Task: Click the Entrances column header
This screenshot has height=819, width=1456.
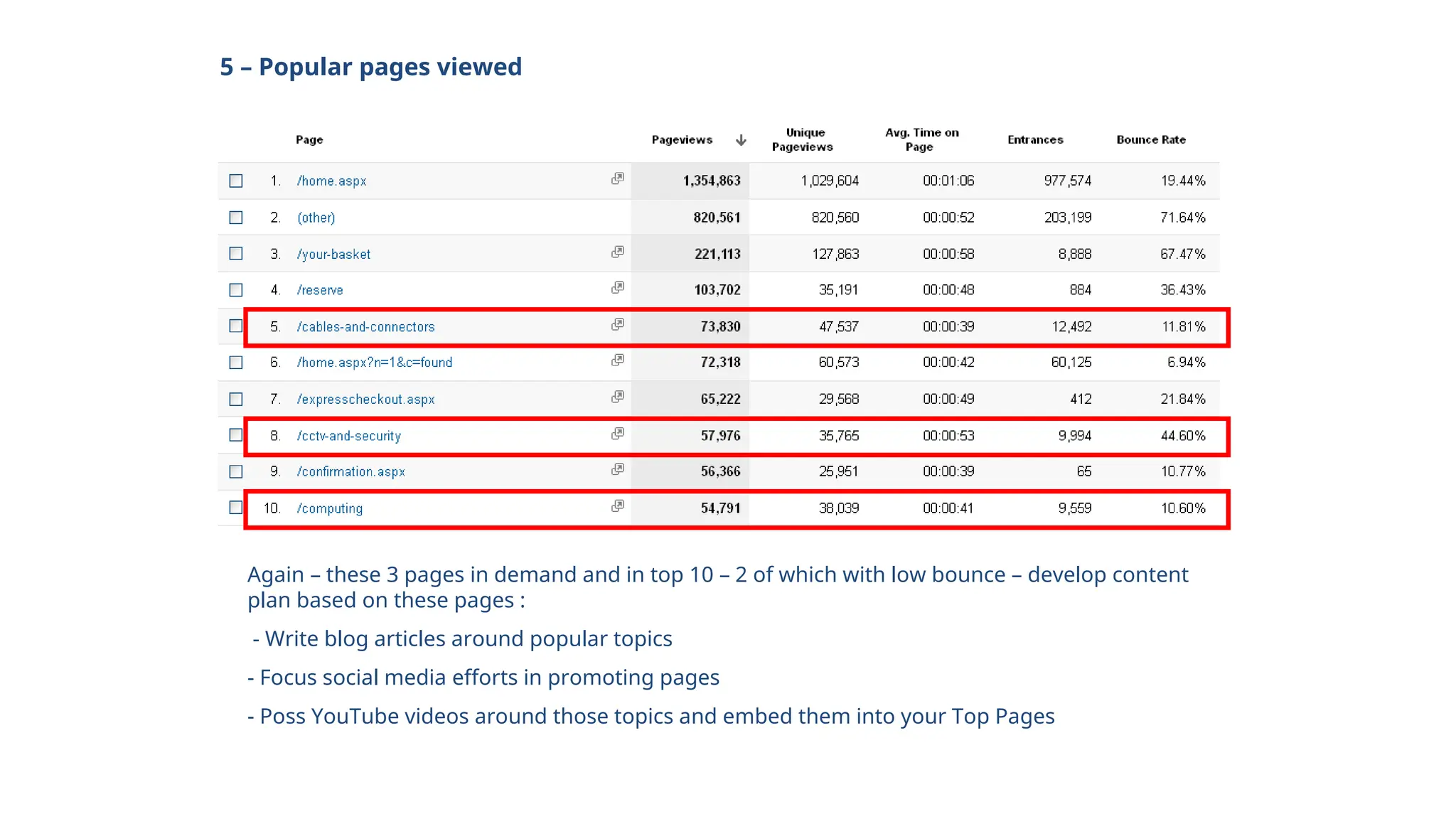Action: pos(1035,140)
